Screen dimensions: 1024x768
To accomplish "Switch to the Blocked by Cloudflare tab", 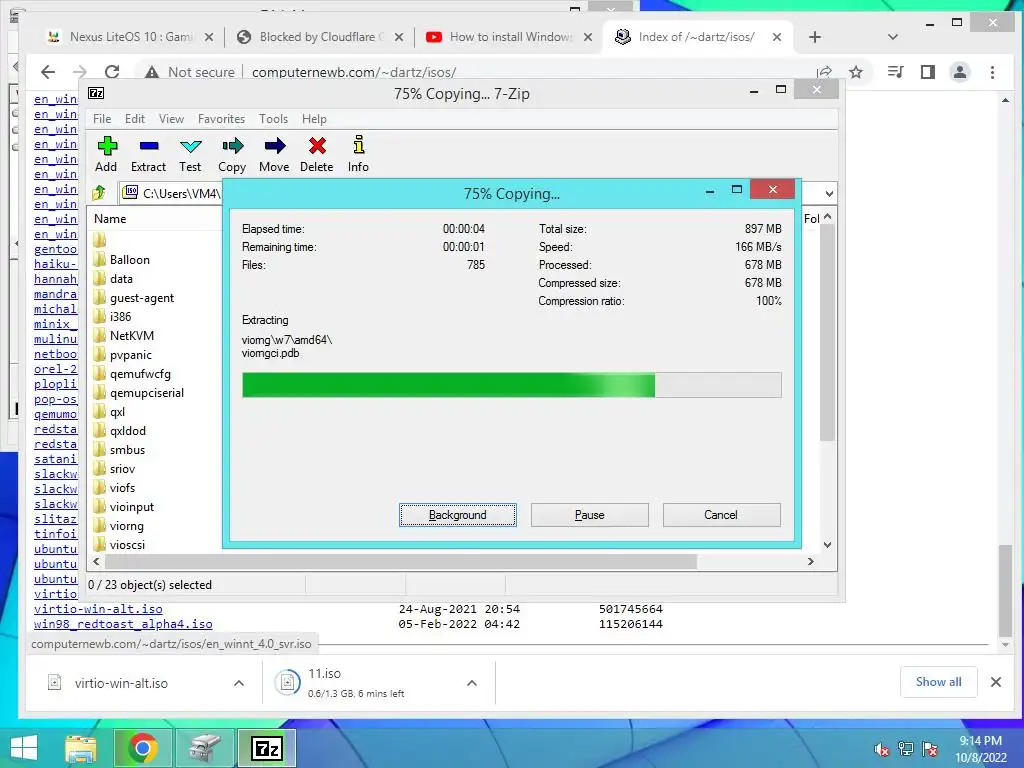I will pos(320,37).
